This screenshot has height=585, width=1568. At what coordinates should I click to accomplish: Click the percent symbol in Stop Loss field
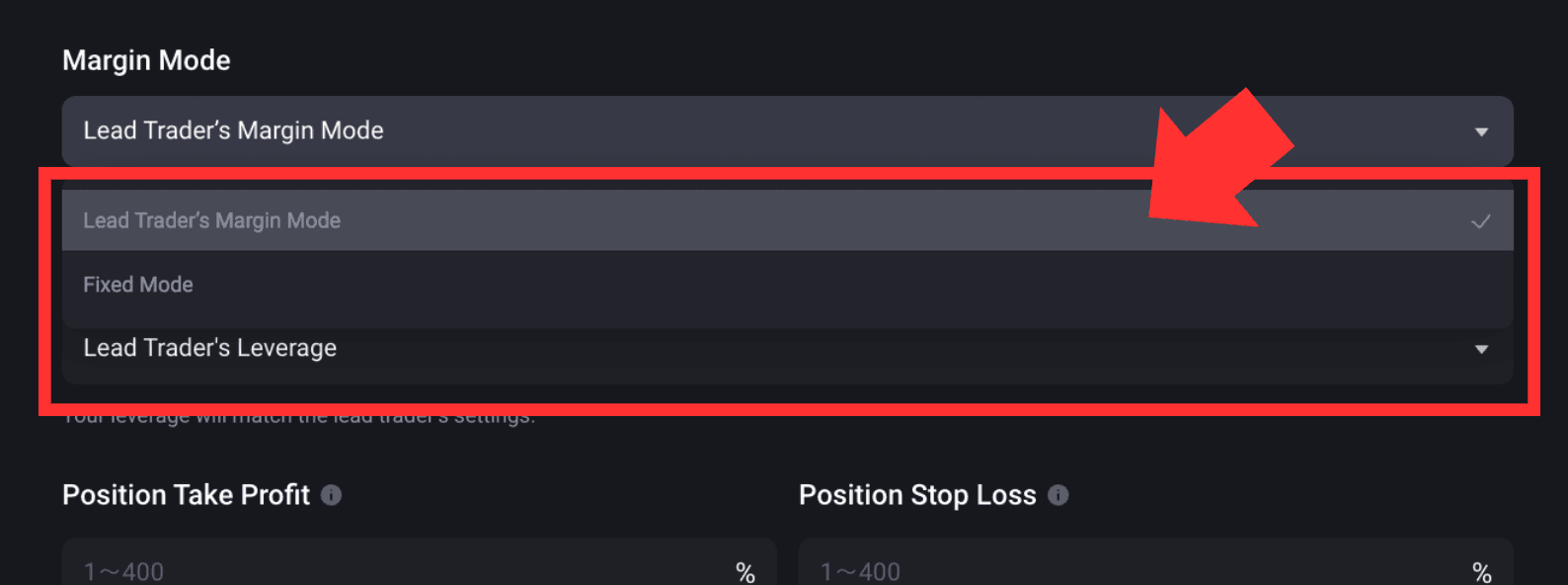coord(1482,572)
